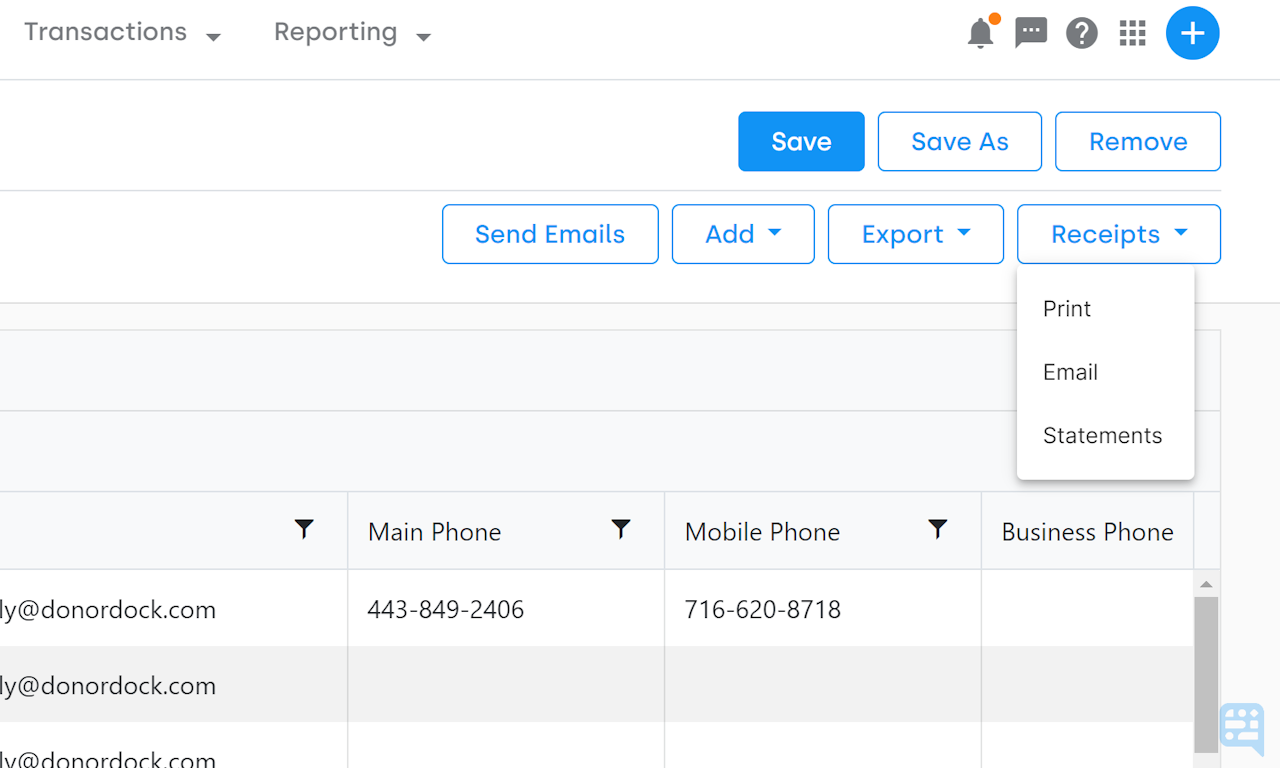Open the Mobile Phone column filter
Image resolution: width=1280 pixels, height=768 pixels.
[937, 529]
